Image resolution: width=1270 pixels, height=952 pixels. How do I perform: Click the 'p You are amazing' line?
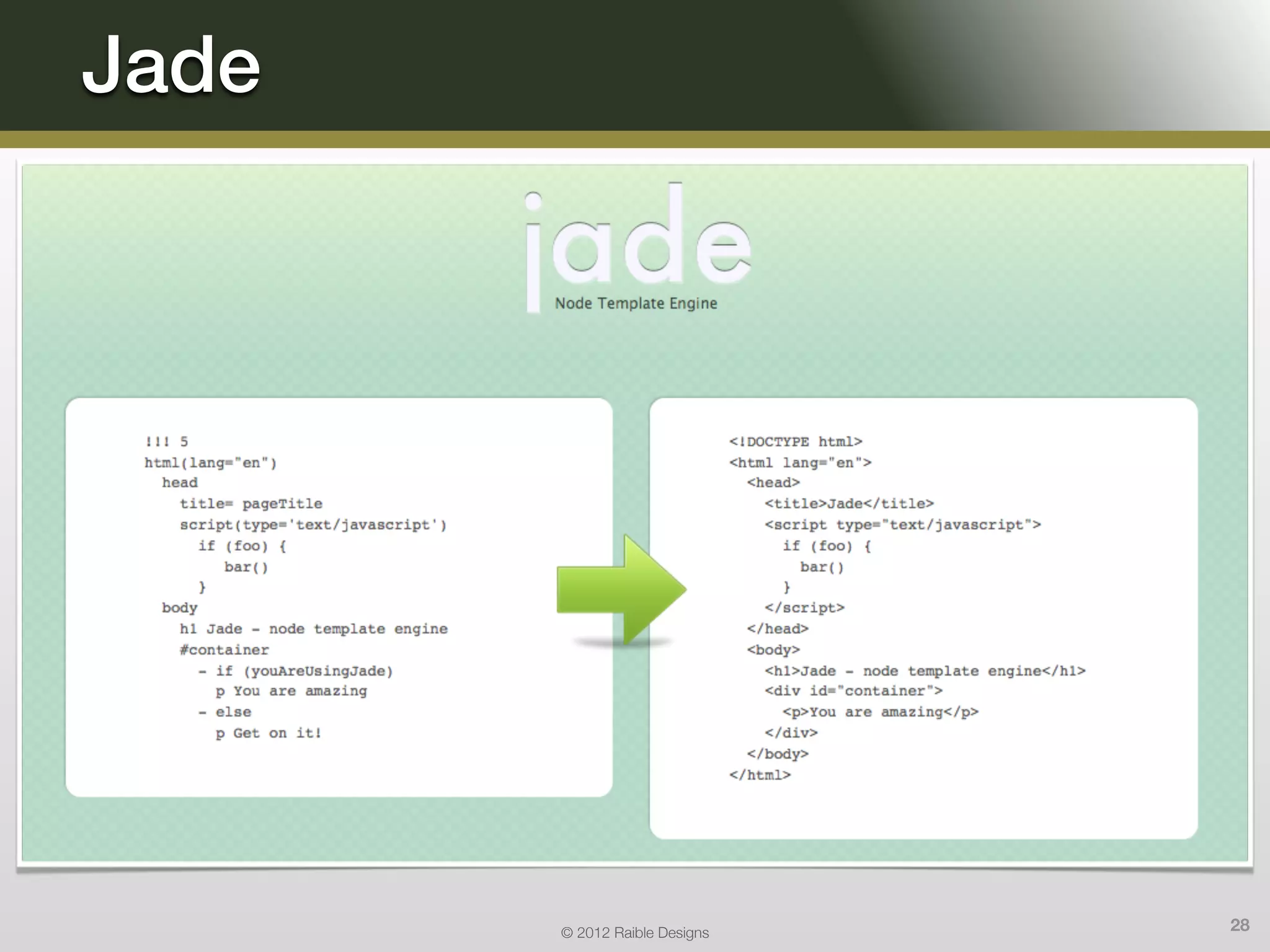coord(291,691)
